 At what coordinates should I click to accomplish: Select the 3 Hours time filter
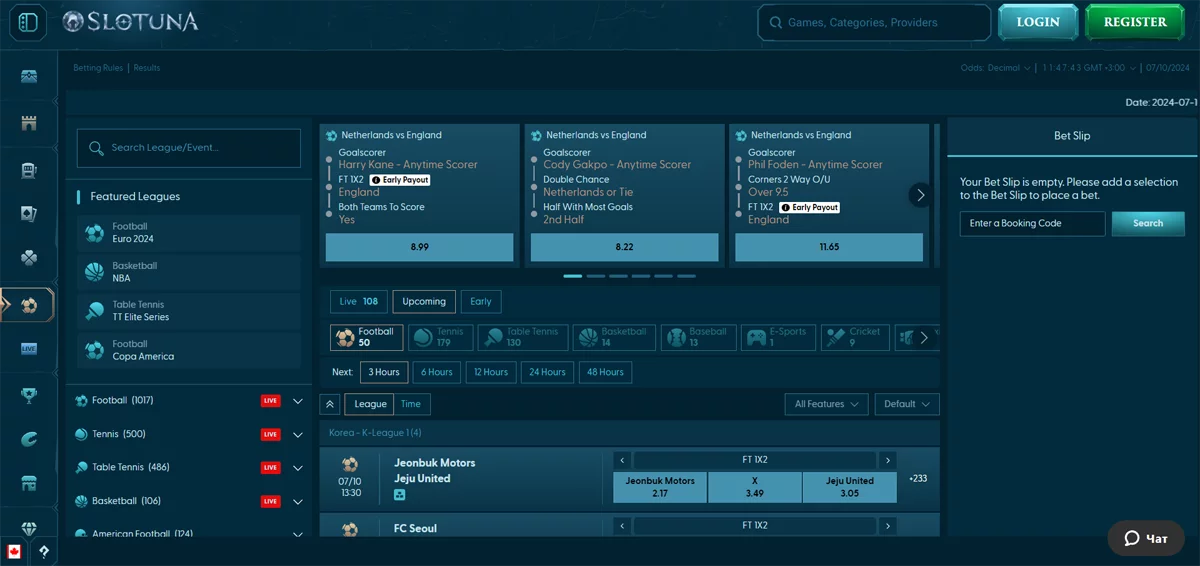[x=384, y=372]
